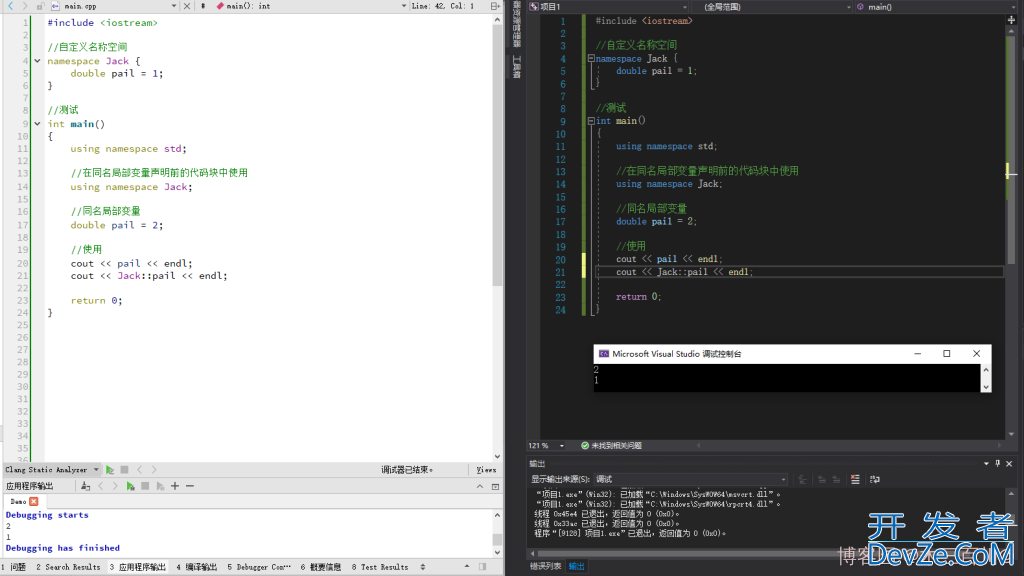Open the 输出 panel window options arrow
This screenshot has width=1024, height=576.
(986, 464)
